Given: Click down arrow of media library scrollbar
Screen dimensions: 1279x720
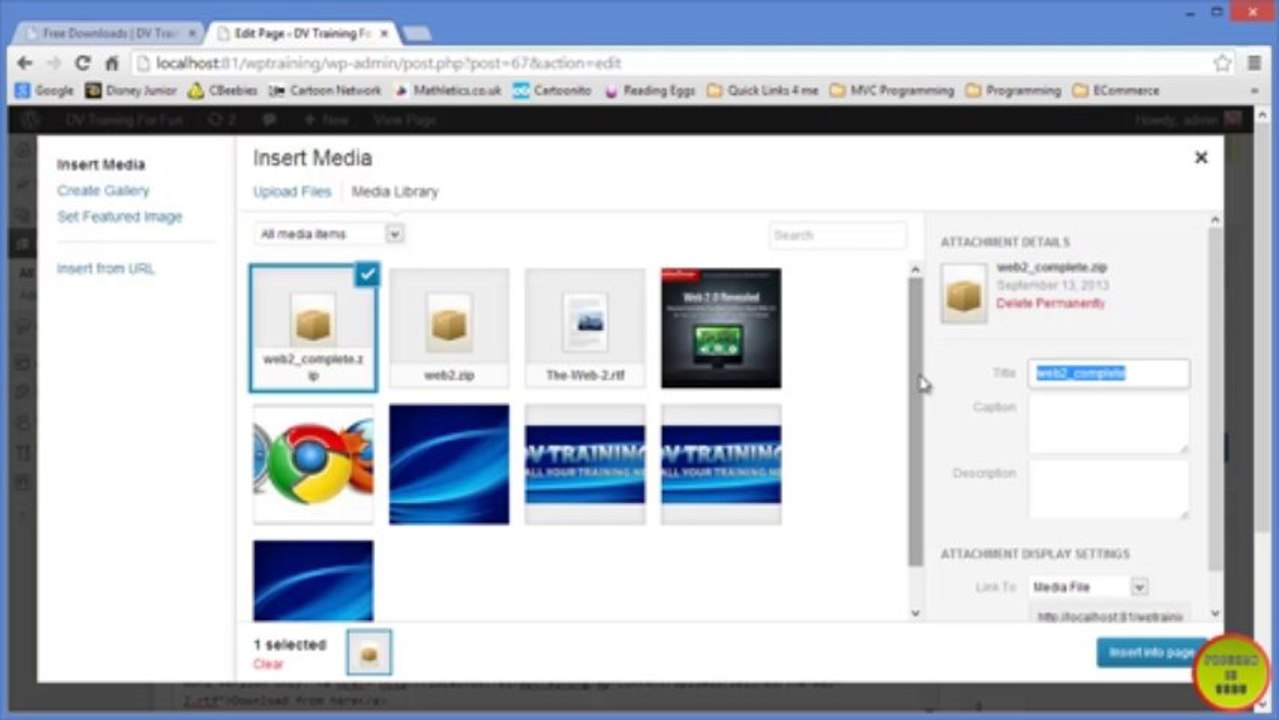Looking at the screenshot, I should pos(915,613).
